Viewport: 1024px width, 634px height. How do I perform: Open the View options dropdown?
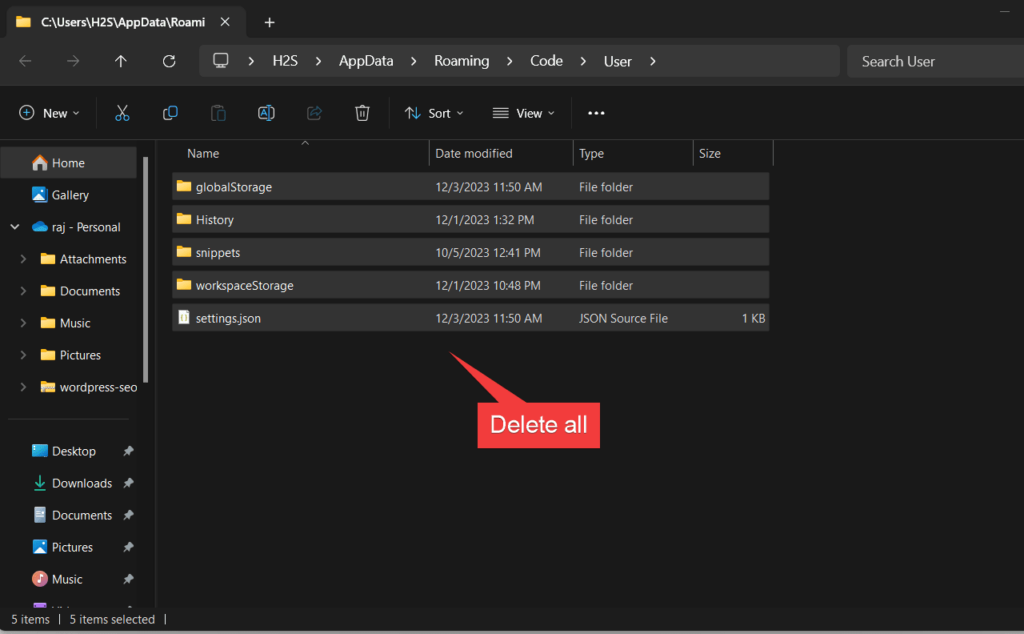(x=523, y=113)
